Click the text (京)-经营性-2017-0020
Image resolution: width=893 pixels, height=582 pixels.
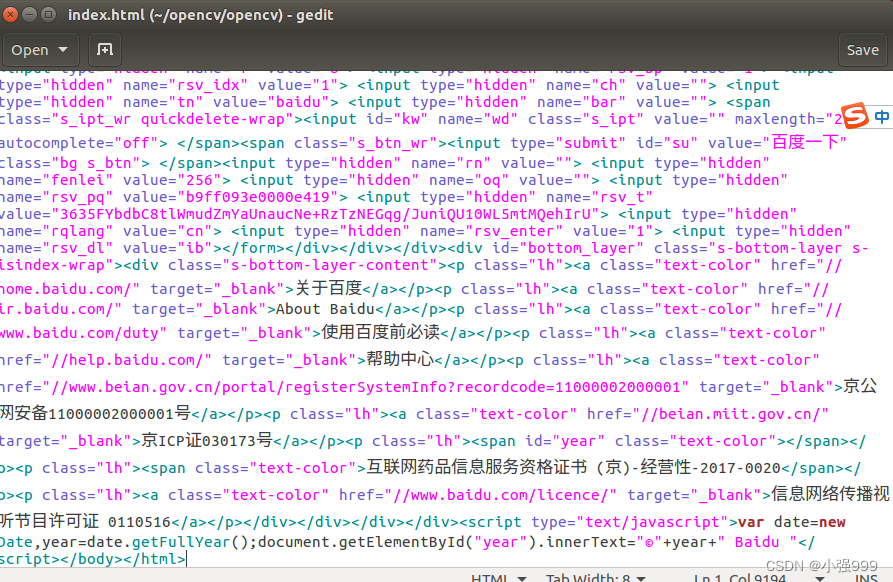688,467
